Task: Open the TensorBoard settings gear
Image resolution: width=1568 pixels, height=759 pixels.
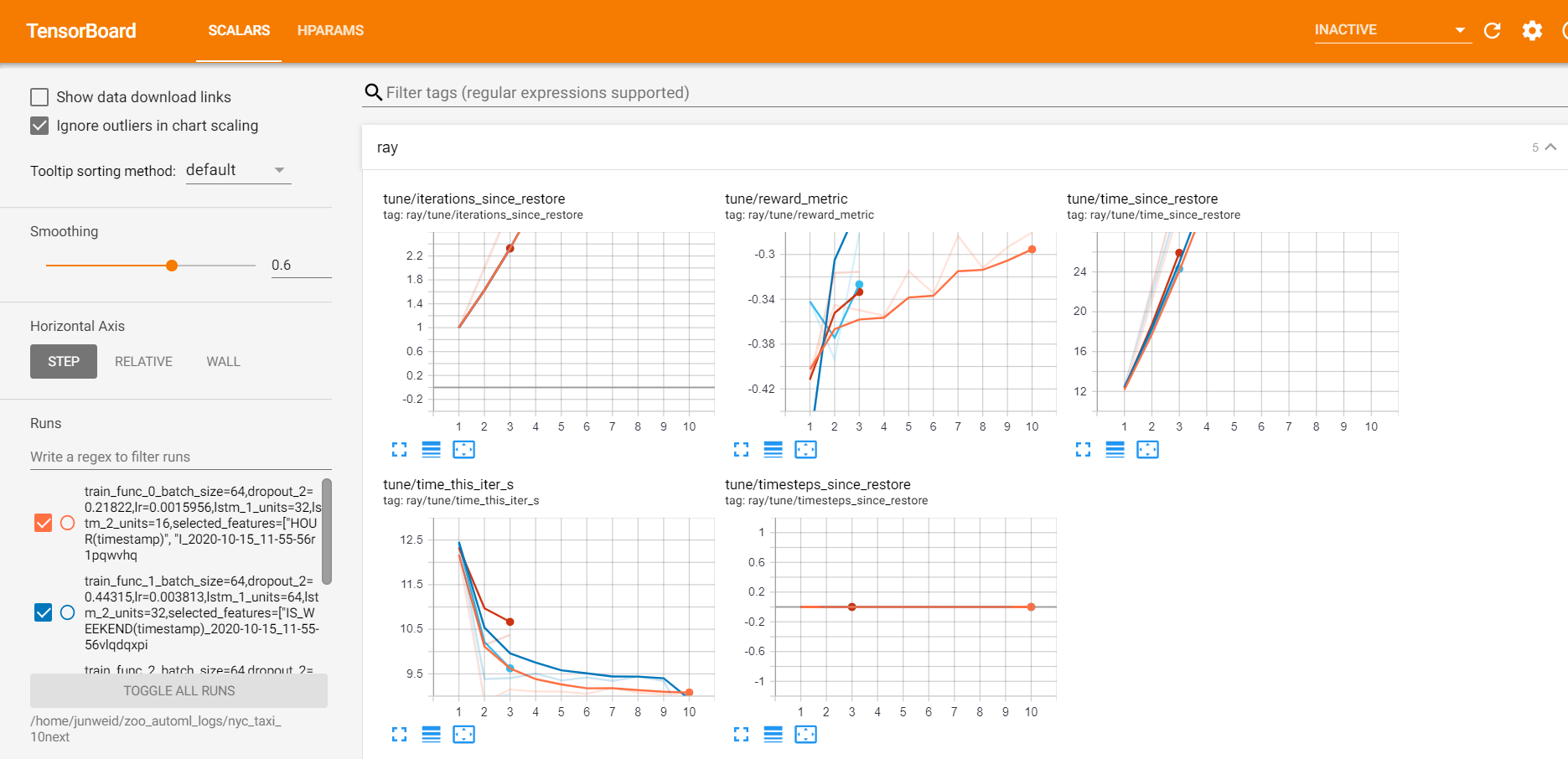Action: point(1532,31)
